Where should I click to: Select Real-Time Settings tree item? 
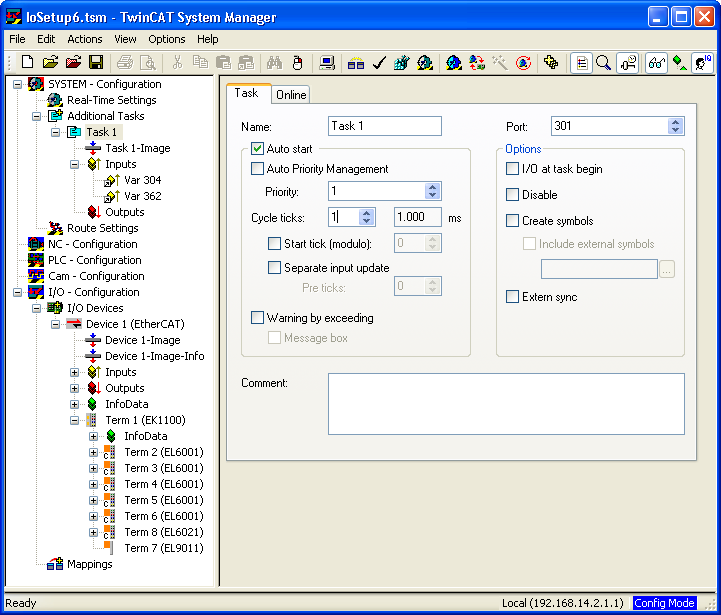(x=112, y=100)
